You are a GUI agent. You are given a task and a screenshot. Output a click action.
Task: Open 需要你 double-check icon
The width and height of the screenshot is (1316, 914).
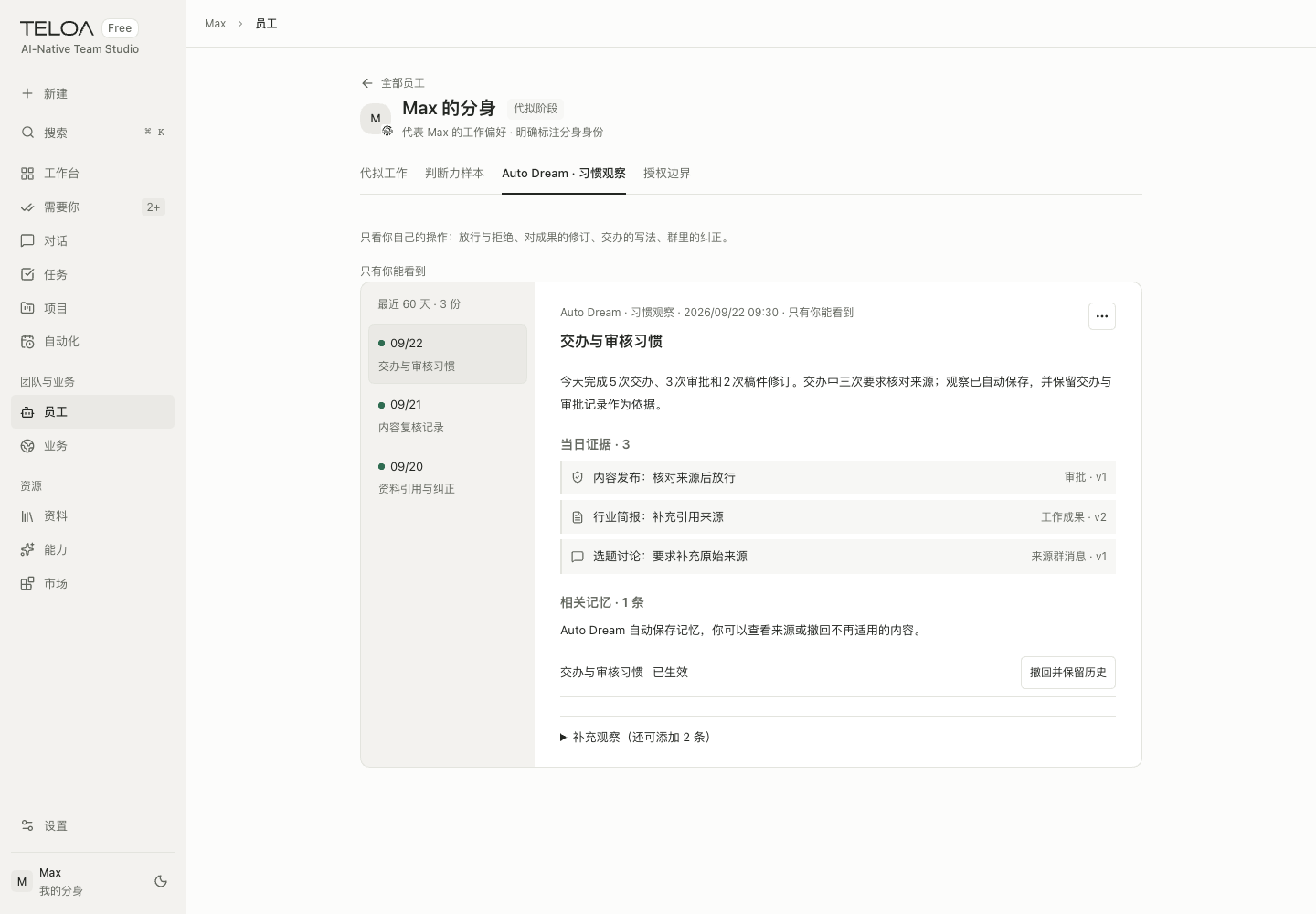27,207
